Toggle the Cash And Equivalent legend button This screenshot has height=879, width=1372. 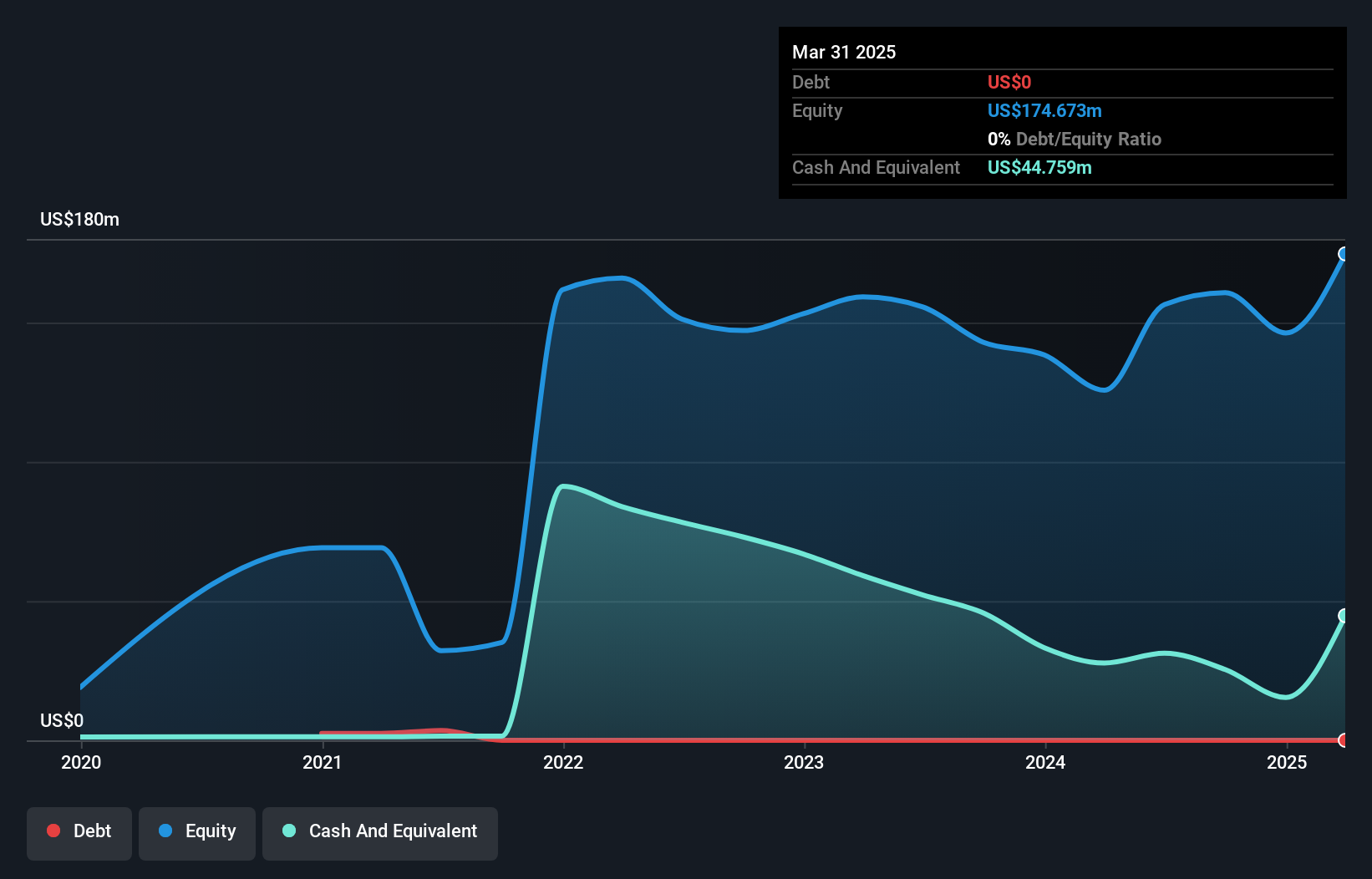click(380, 833)
